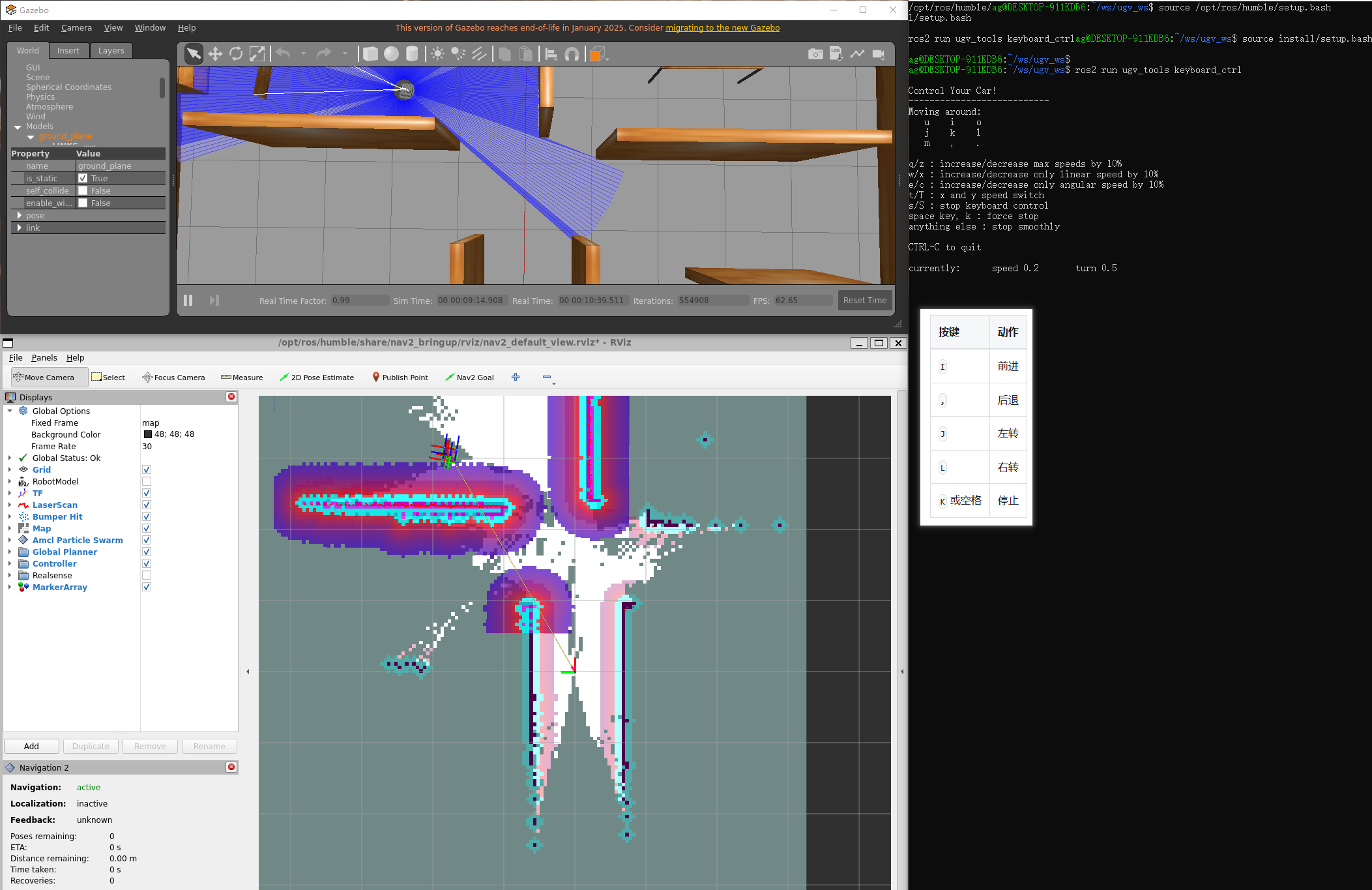Expand the Grid display node

pyautogui.click(x=10, y=469)
